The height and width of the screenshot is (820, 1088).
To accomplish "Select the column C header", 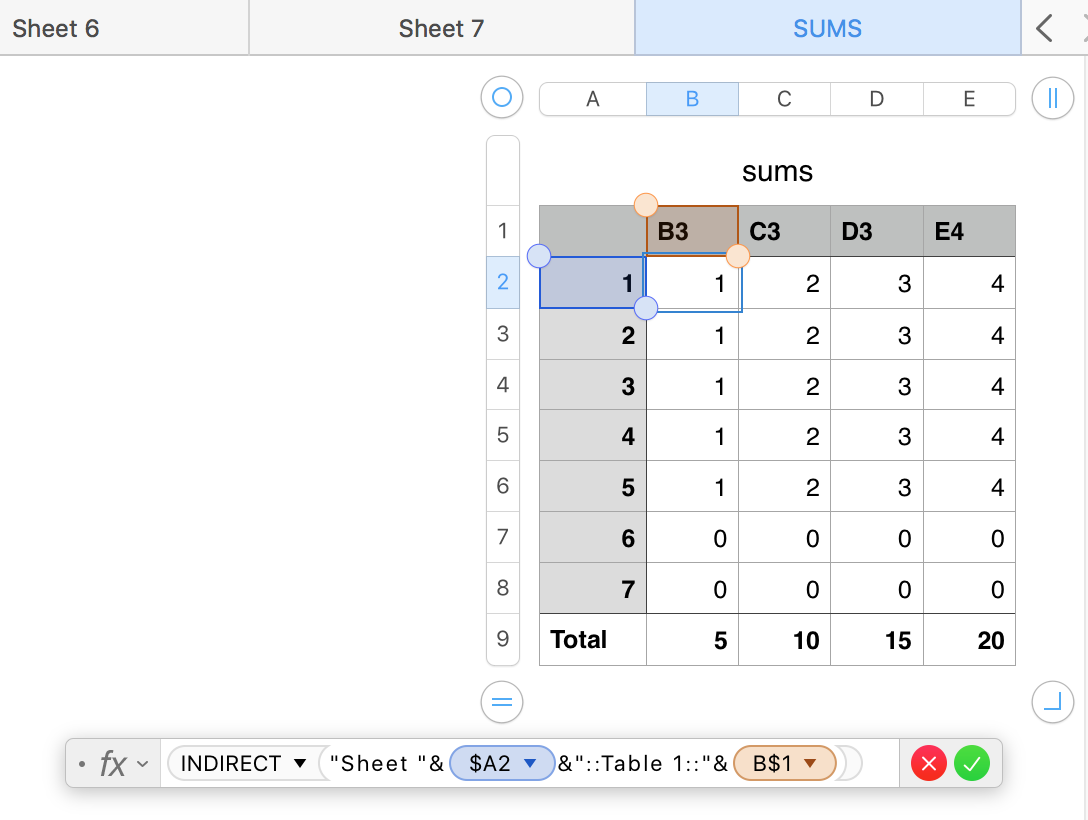I will pyautogui.click(x=784, y=99).
